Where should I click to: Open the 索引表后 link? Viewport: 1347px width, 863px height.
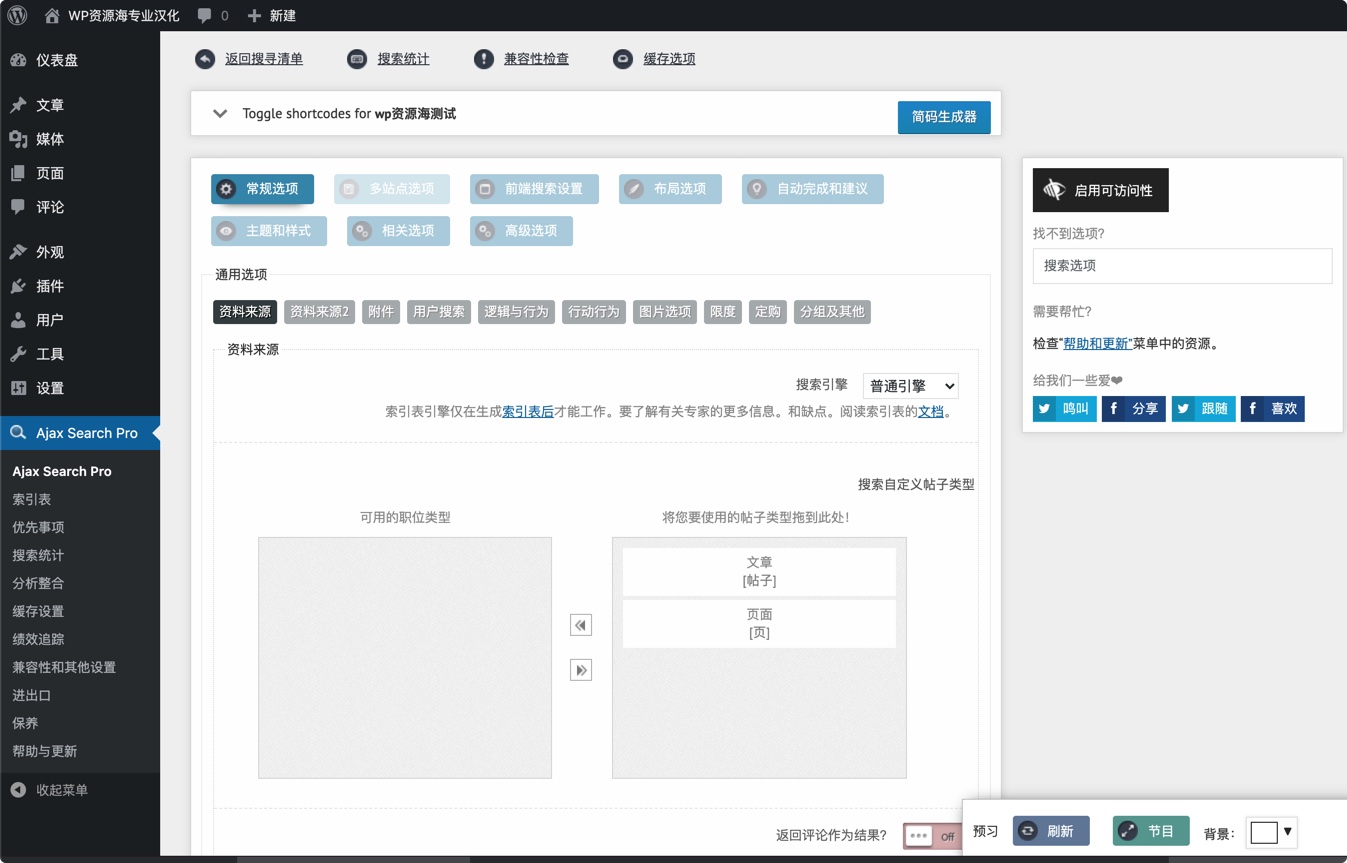tap(528, 411)
